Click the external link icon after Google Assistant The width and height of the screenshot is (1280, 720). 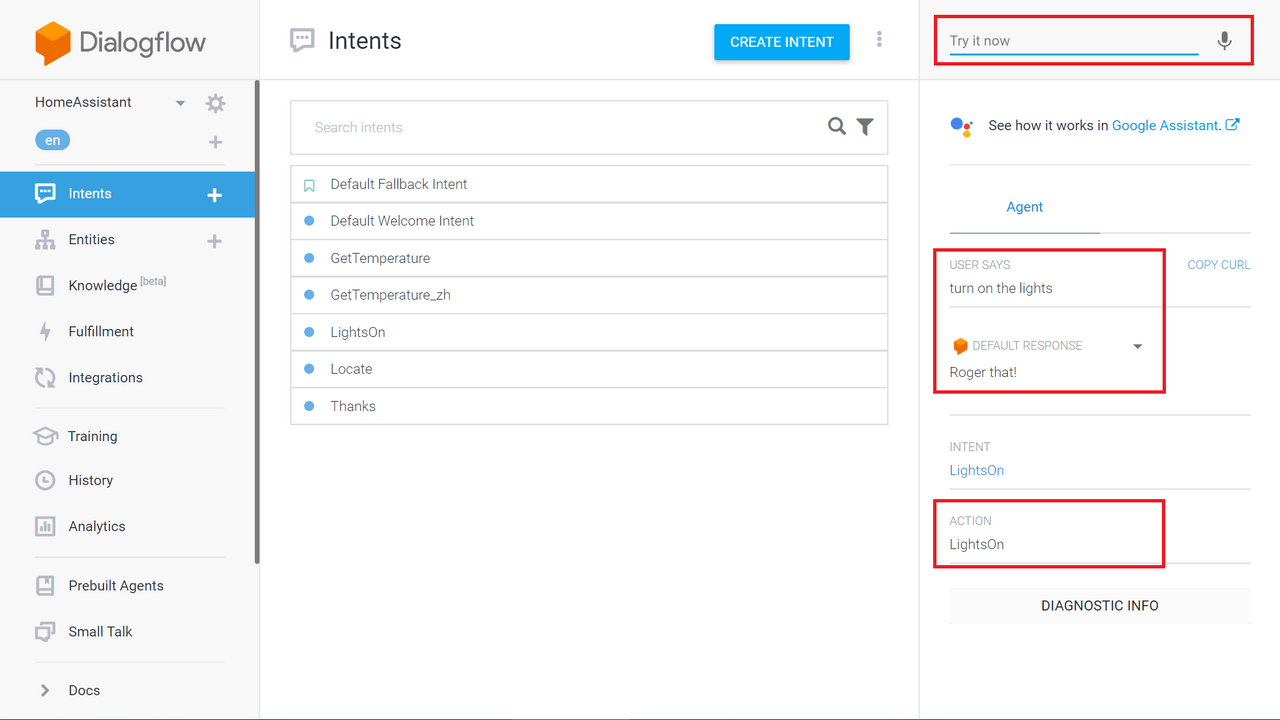pos(1233,125)
